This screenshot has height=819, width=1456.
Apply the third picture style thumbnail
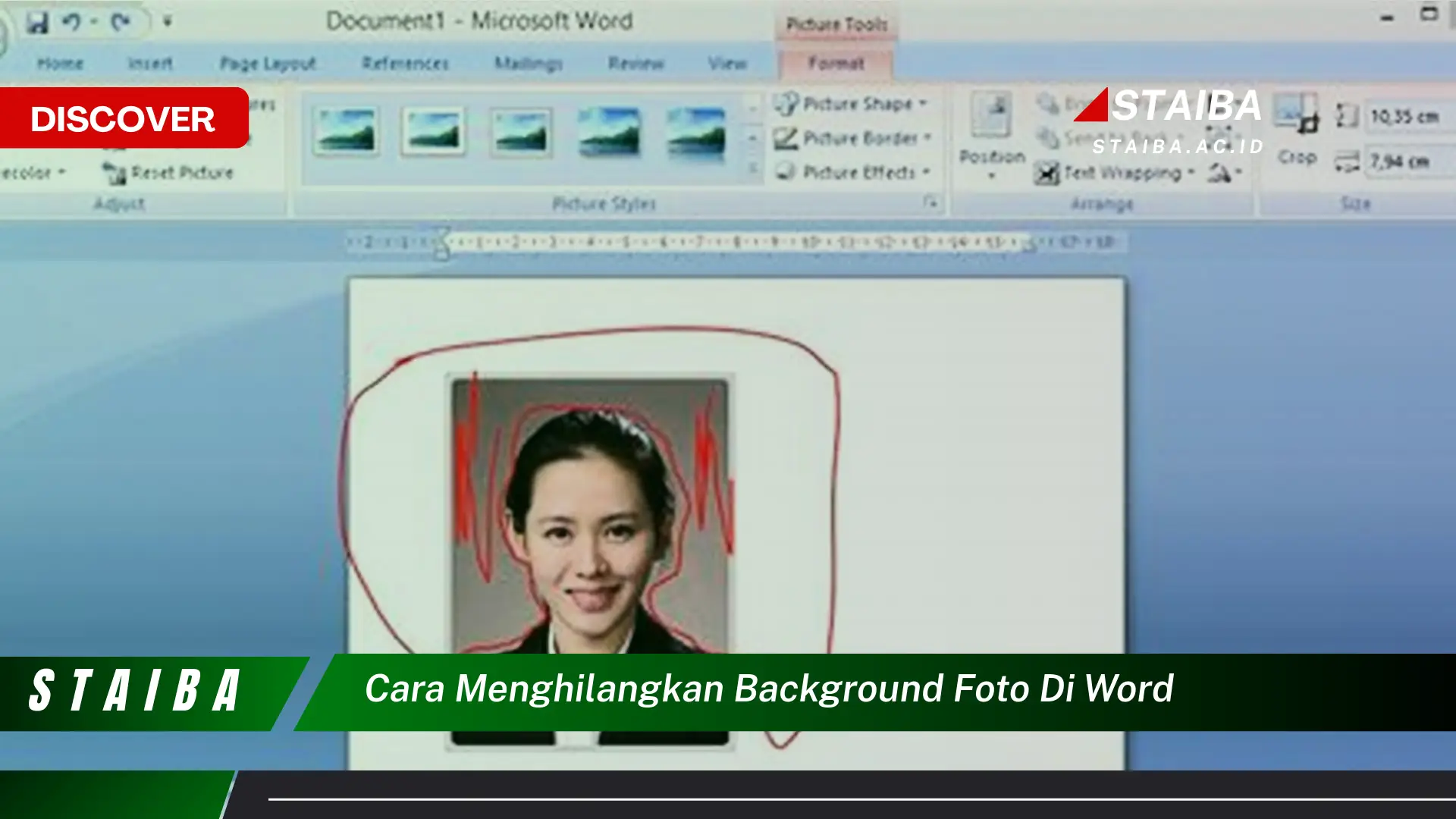[x=521, y=131]
